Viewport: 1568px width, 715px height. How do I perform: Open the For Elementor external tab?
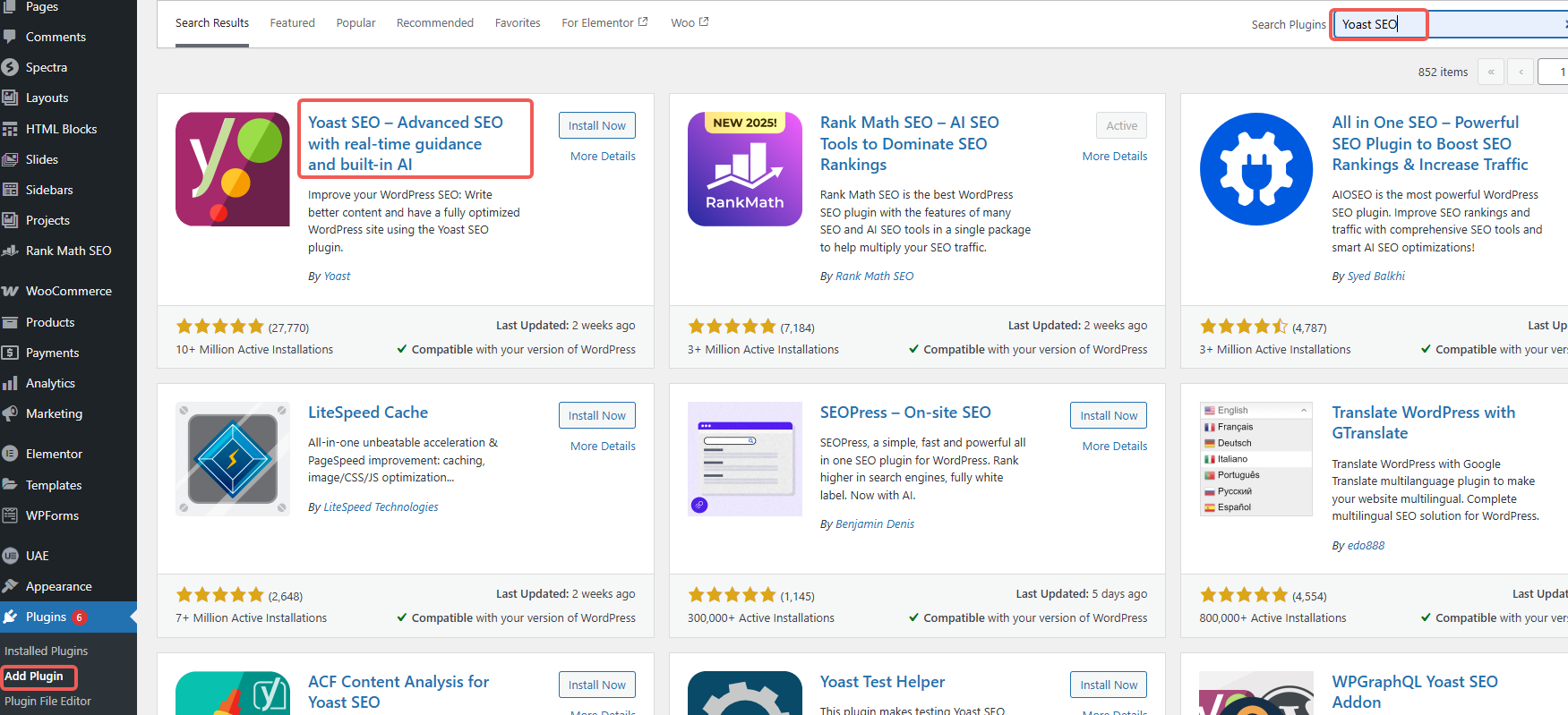click(604, 22)
